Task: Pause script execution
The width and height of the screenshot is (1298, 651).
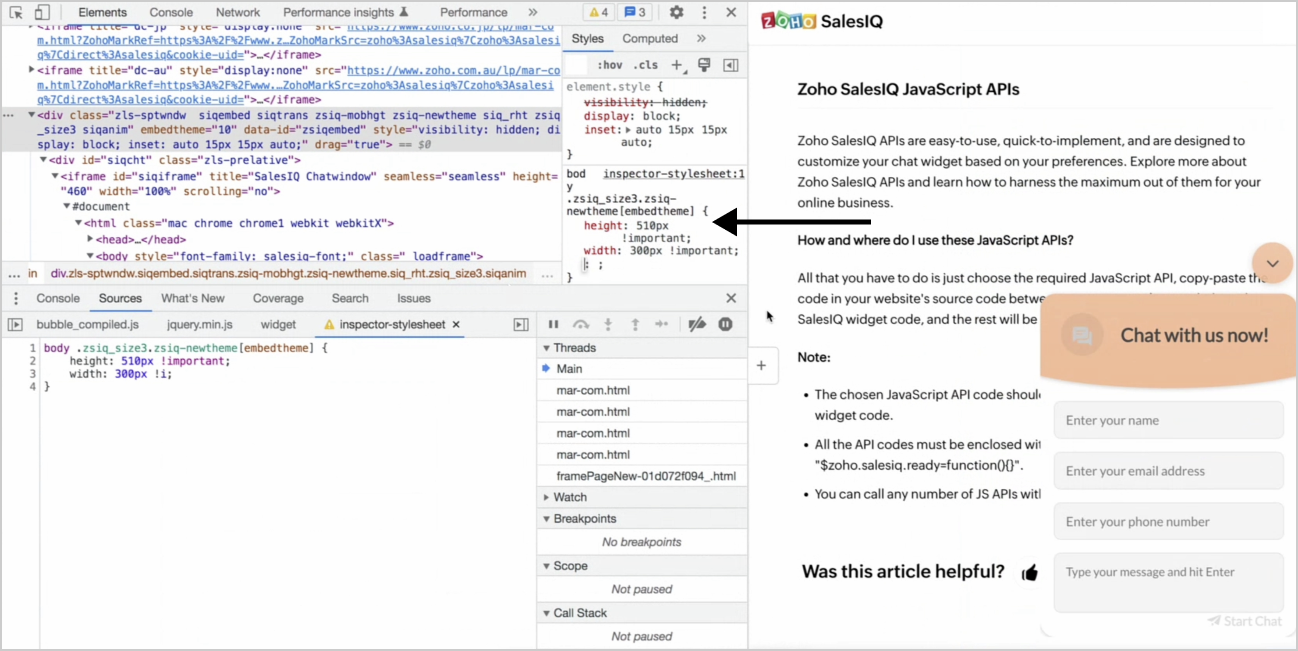Action: (553, 324)
